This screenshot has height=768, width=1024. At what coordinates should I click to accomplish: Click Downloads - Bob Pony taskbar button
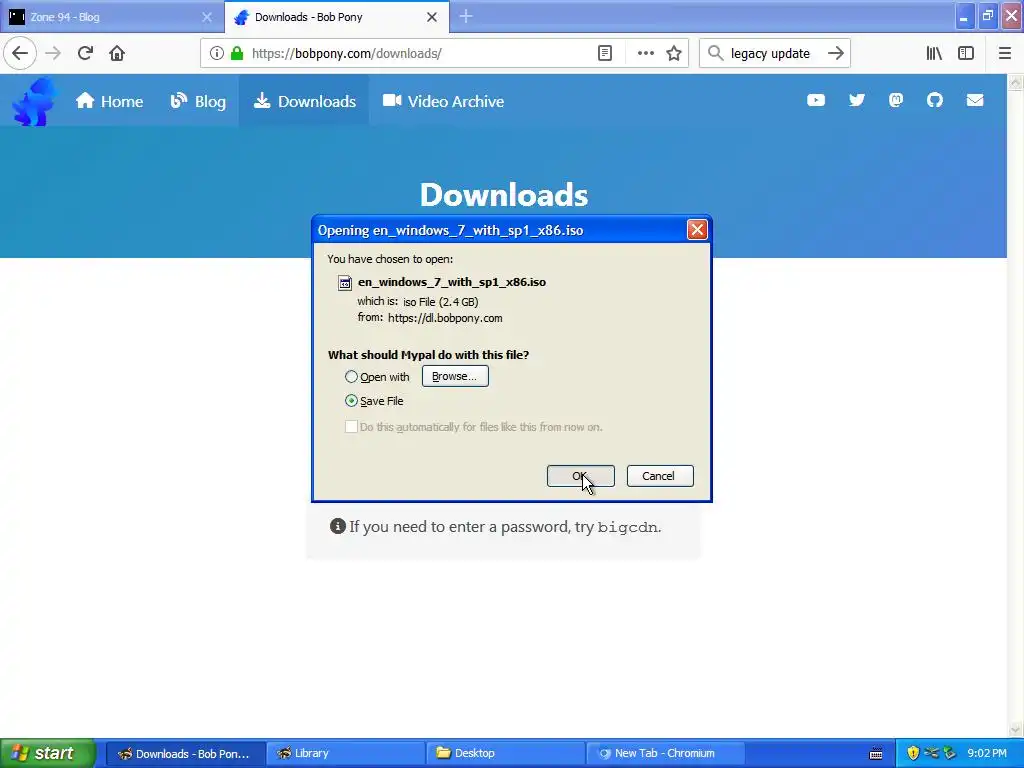point(185,753)
